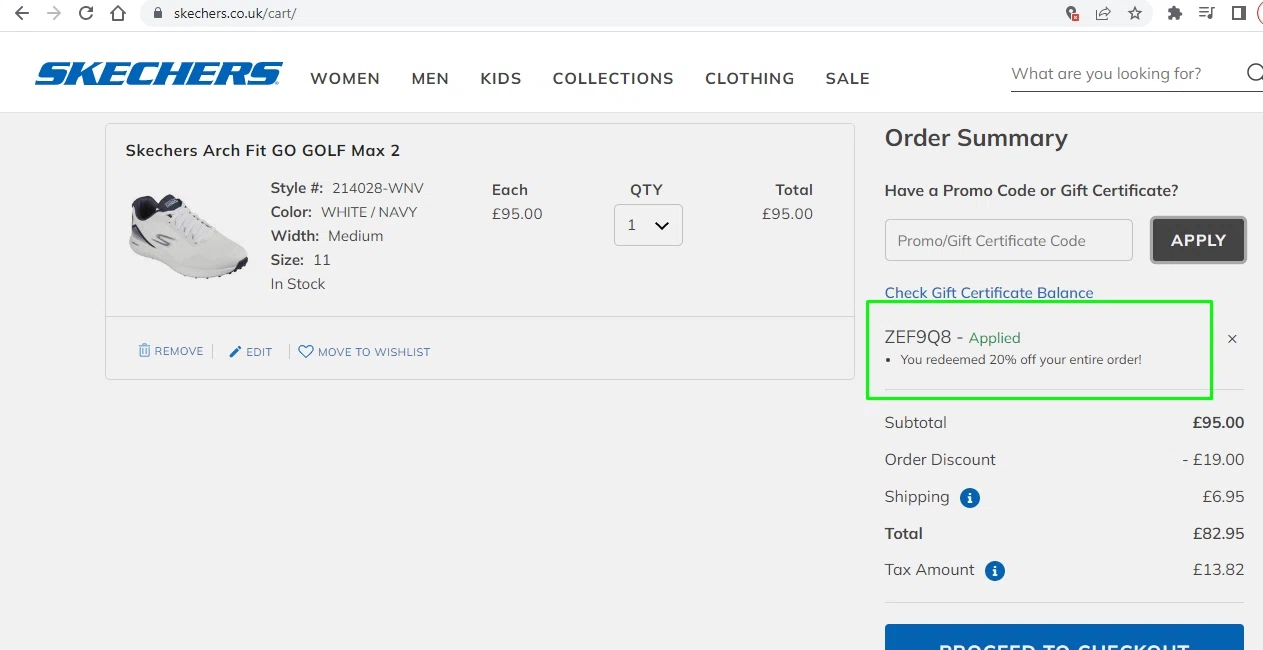Click 'You redeemed 20% off' message

[1021, 359]
